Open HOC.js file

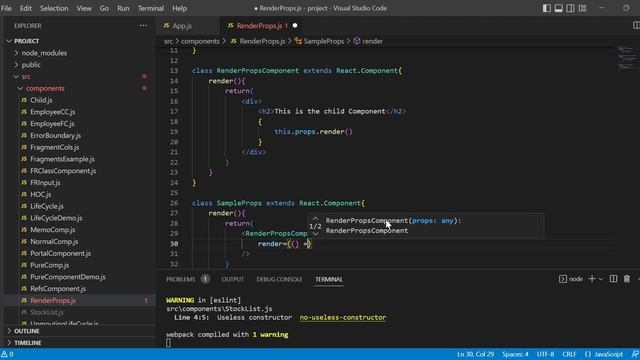point(40,195)
